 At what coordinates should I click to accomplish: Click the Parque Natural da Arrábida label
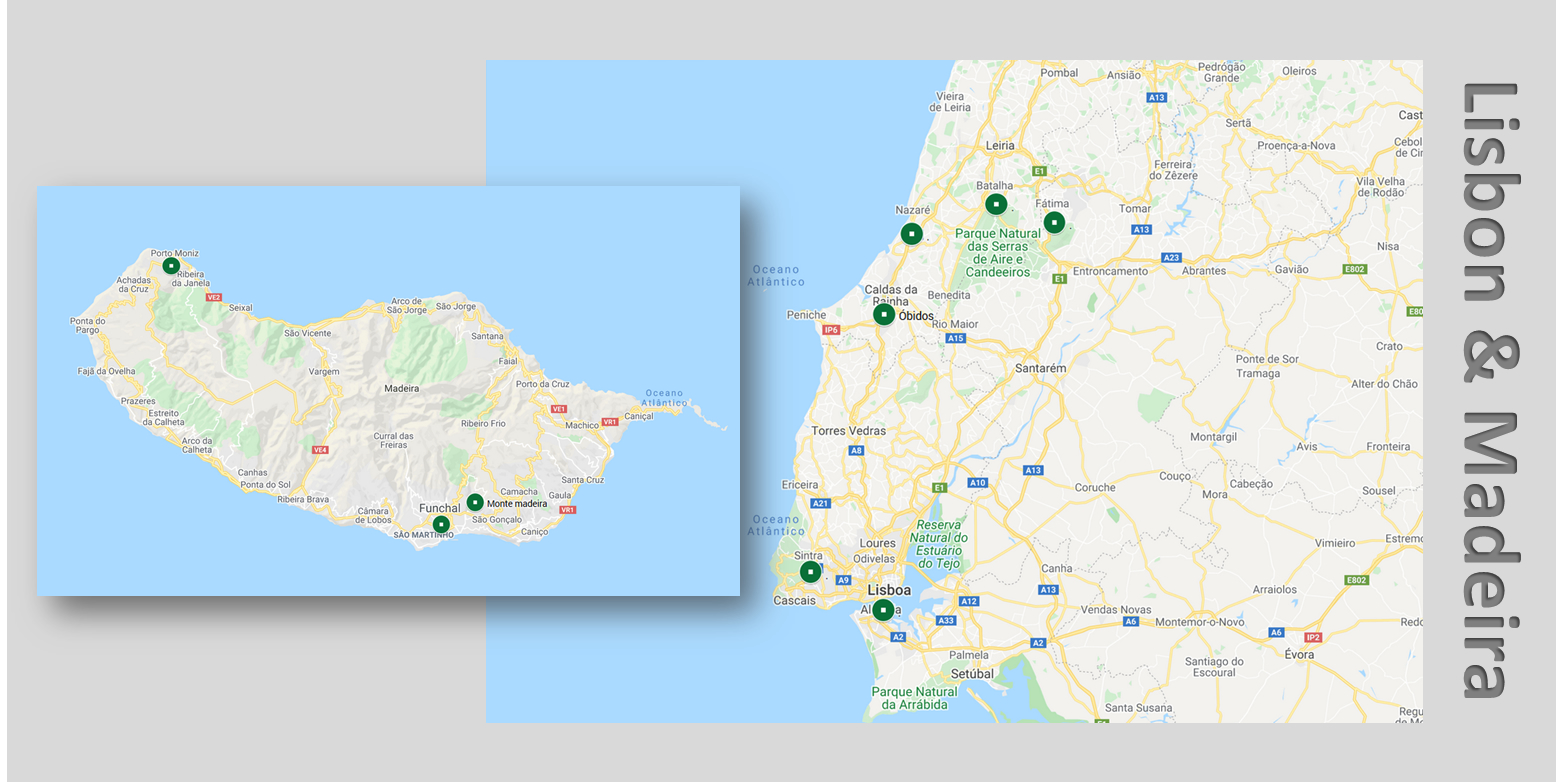pos(915,698)
